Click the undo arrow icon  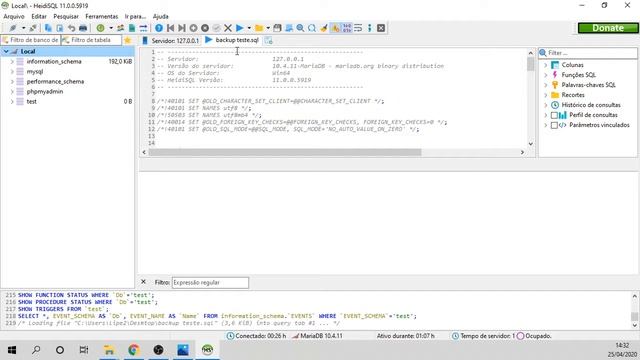(x=71, y=28)
